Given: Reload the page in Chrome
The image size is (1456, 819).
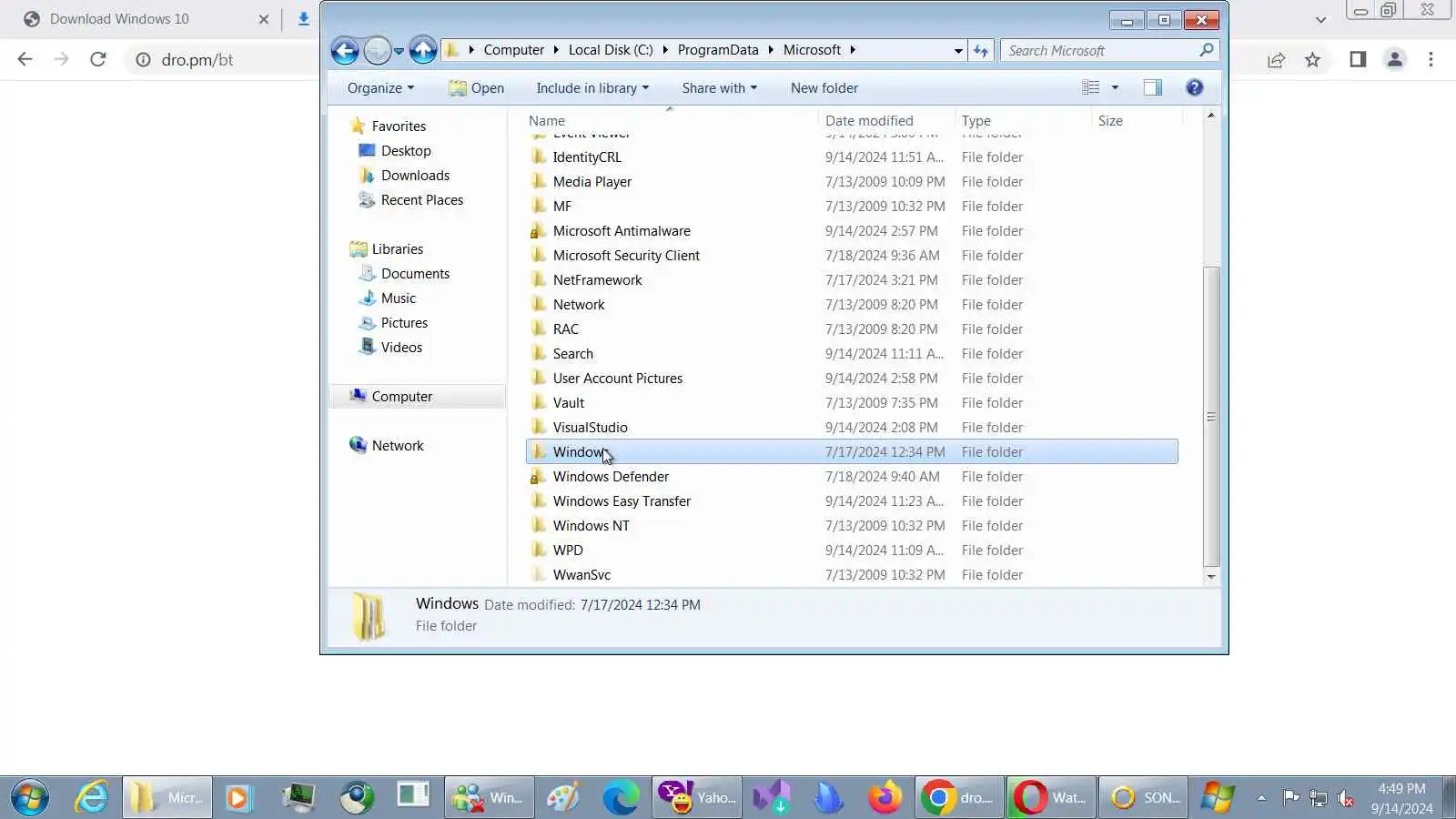Looking at the screenshot, I should 98,59.
